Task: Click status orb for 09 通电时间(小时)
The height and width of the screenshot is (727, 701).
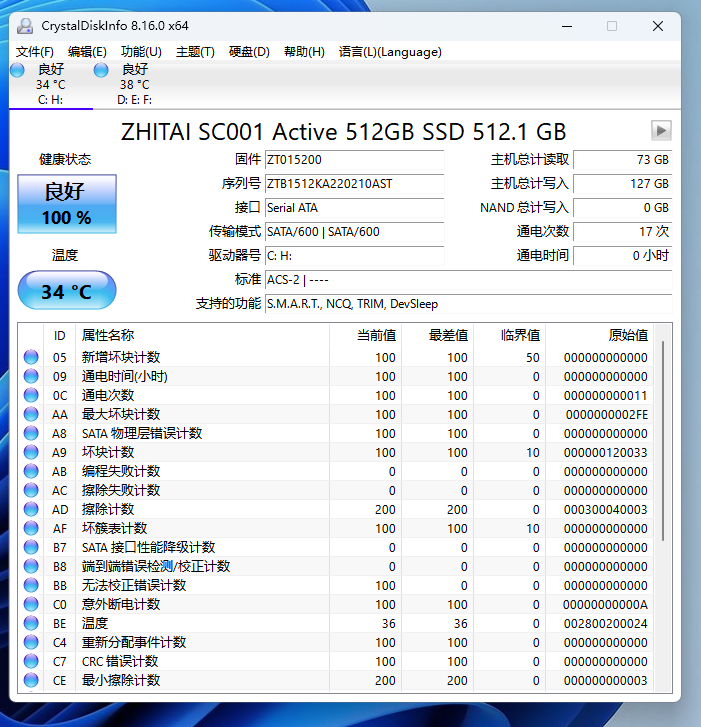Action: coord(31,376)
